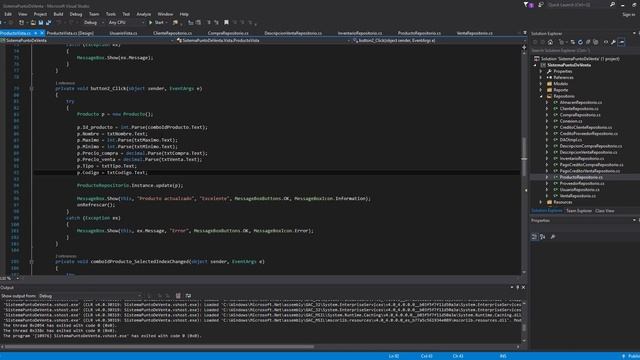
Task: Select AlmacenRepositorio.cs in Solution Explorer
Action: pyautogui.click(x=580, y=102)
